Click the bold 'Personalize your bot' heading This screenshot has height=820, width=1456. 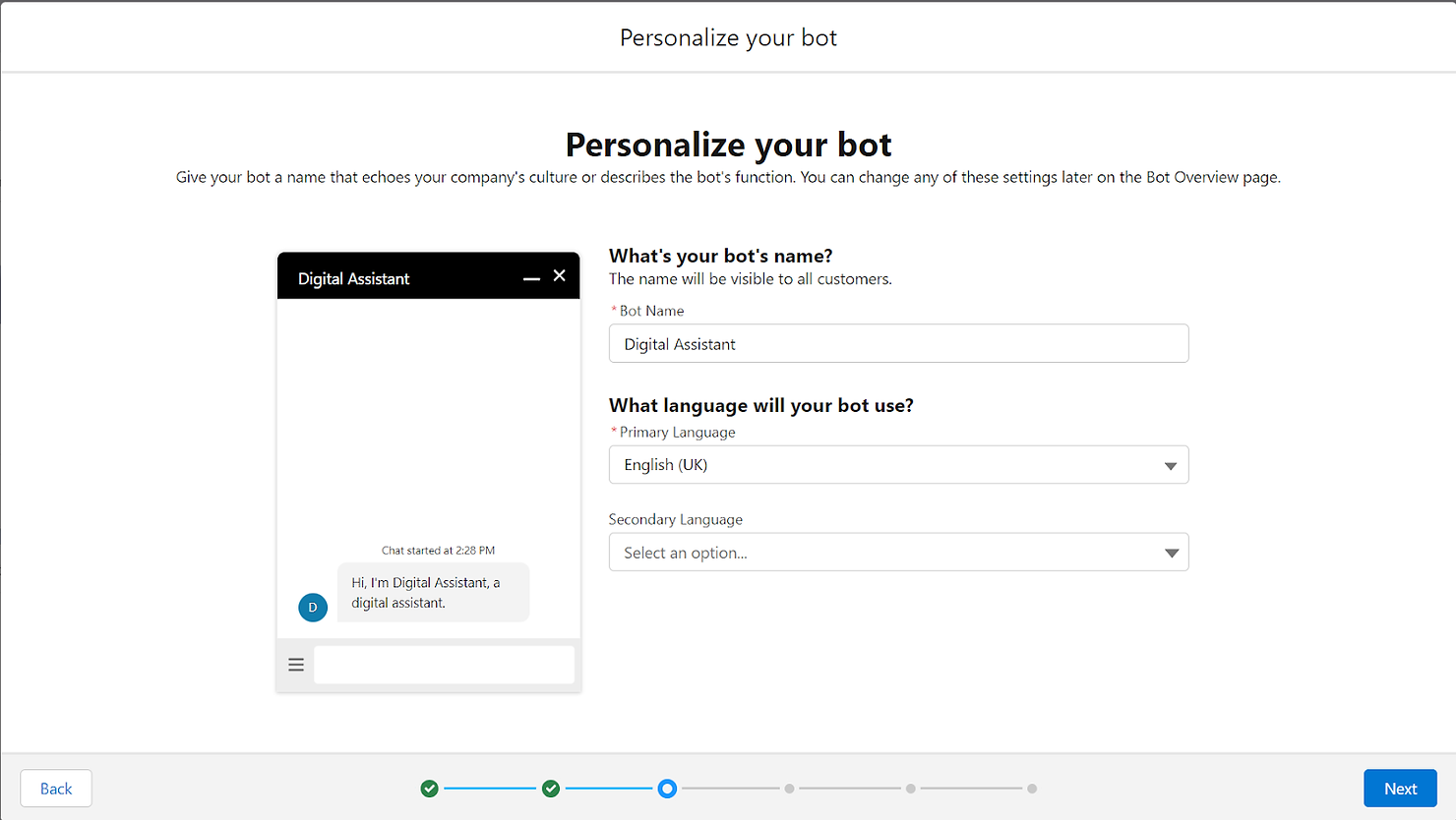(x=728, y=145)
